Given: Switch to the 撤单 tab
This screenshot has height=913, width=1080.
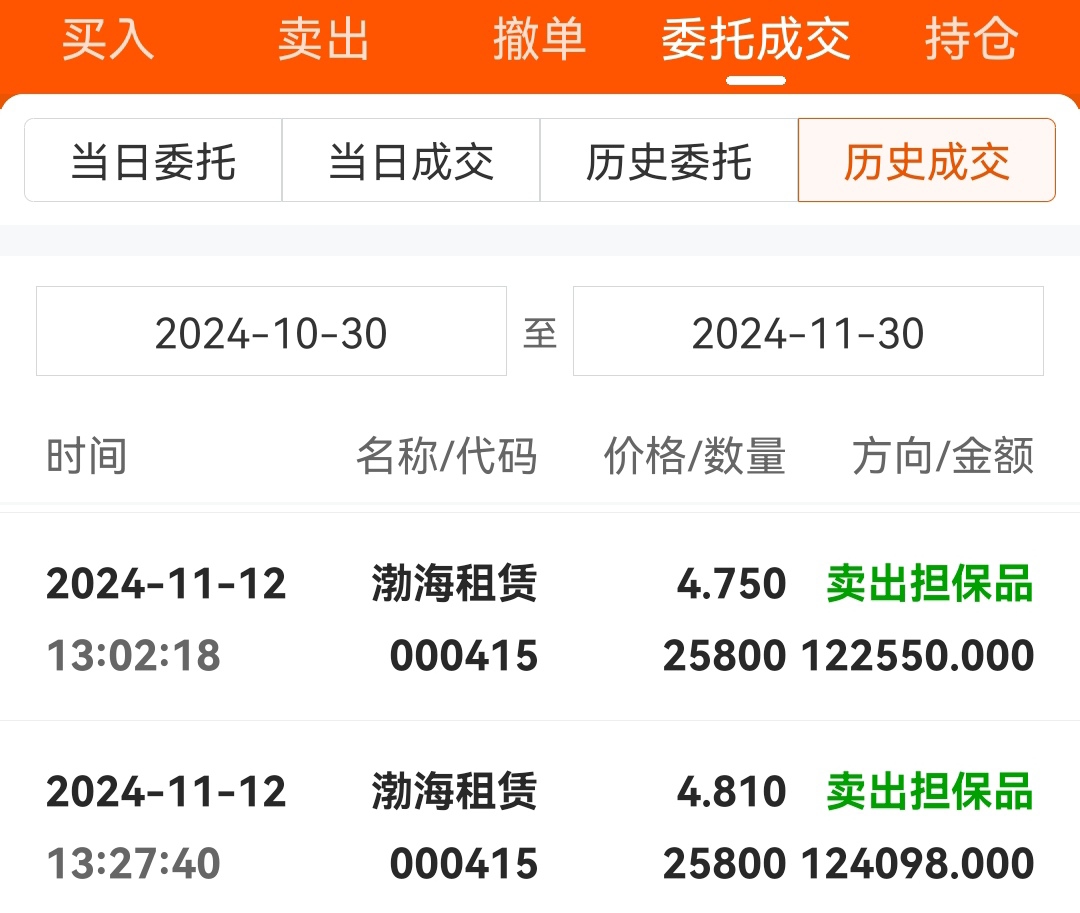Looking at the screenshot, I should [x=539, y=39].
